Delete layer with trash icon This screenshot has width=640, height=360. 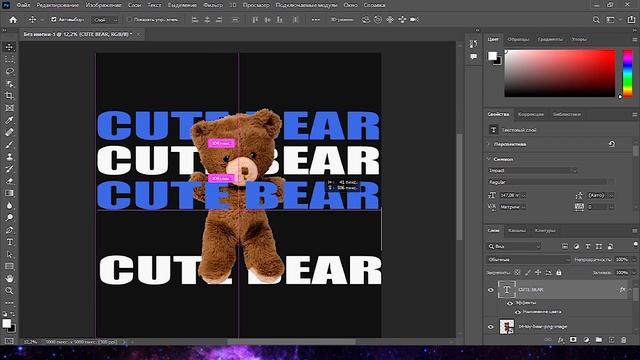point(623,340)
